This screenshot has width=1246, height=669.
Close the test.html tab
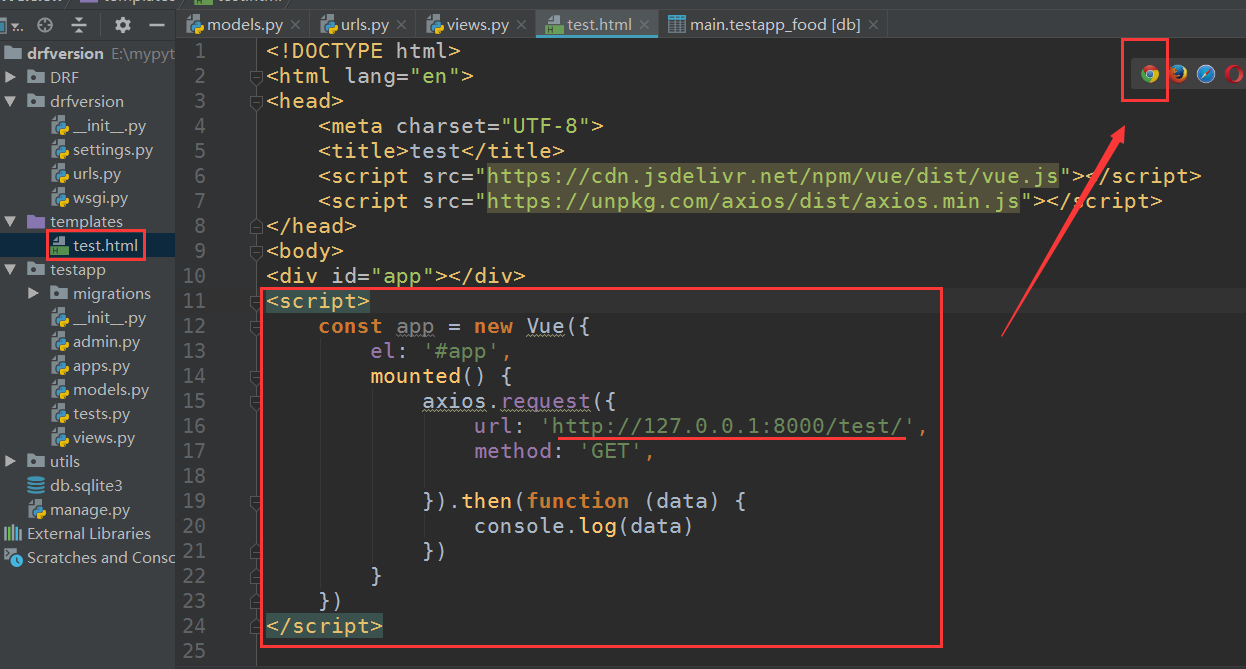[x=645, y=25]
